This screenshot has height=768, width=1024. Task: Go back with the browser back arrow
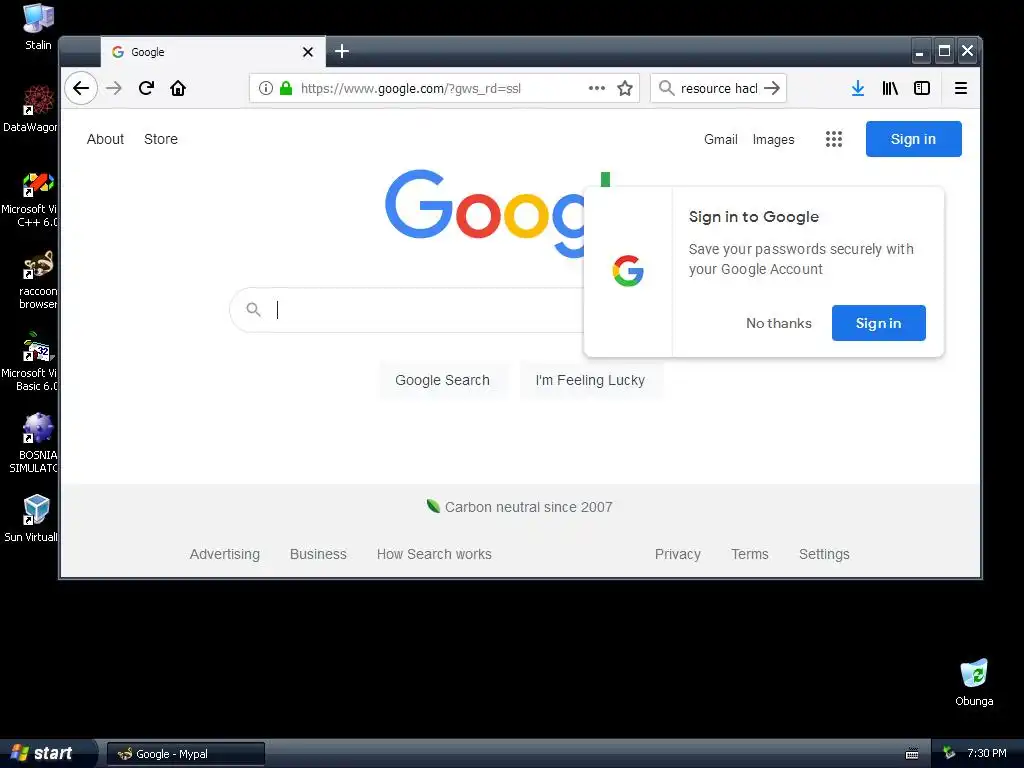pyautogui.click(x=81, y=88)
